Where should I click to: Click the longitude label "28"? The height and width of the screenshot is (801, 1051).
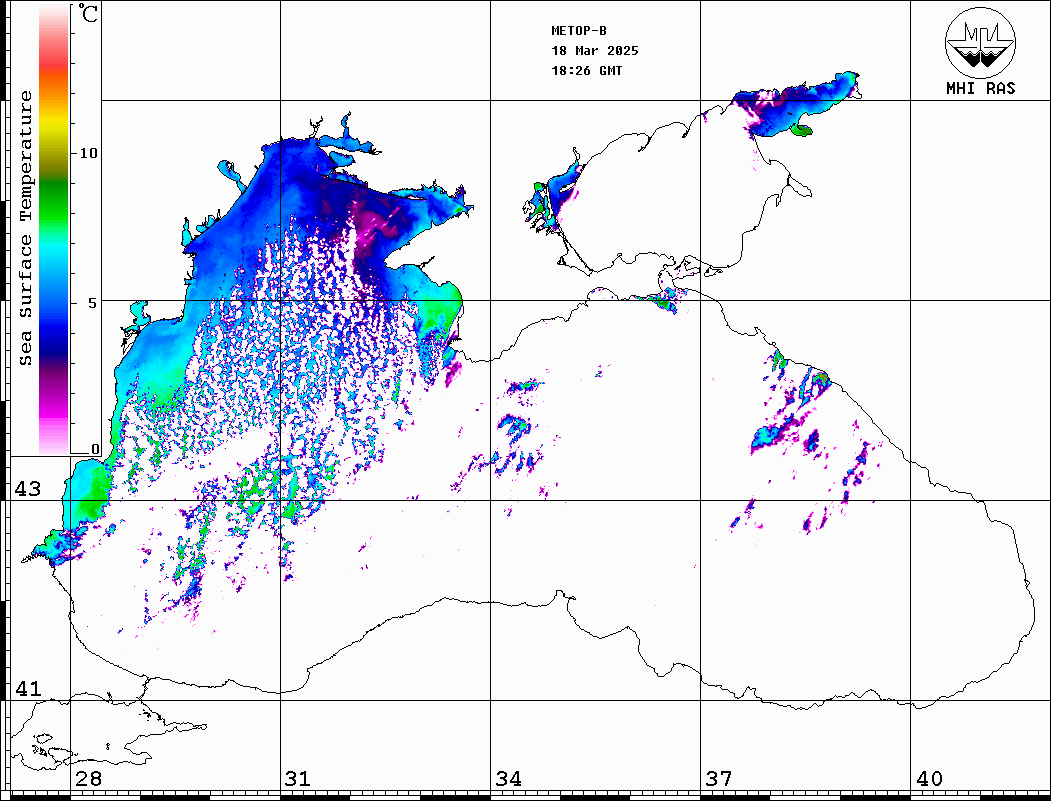pyautogui.click(x=88, y=778)
